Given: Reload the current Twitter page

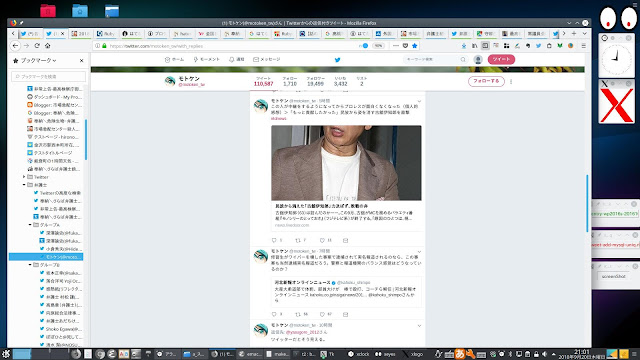Looking at the screenshot, I should click(37, 46).
